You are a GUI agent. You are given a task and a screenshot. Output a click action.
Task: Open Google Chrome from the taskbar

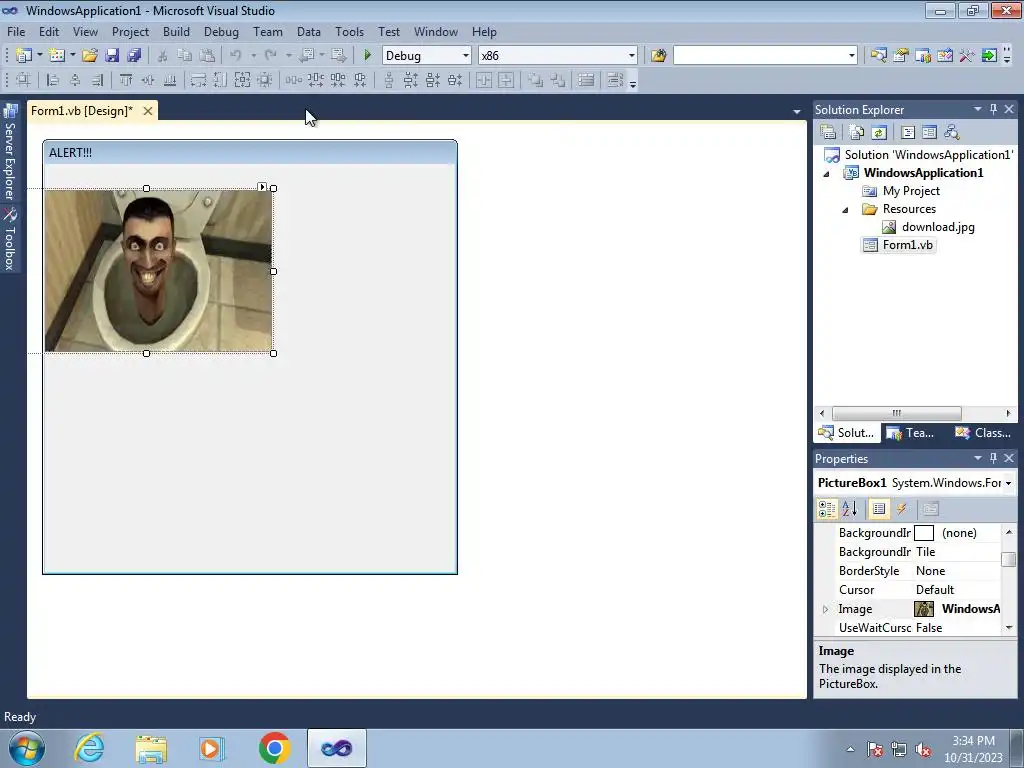point(274,748)
